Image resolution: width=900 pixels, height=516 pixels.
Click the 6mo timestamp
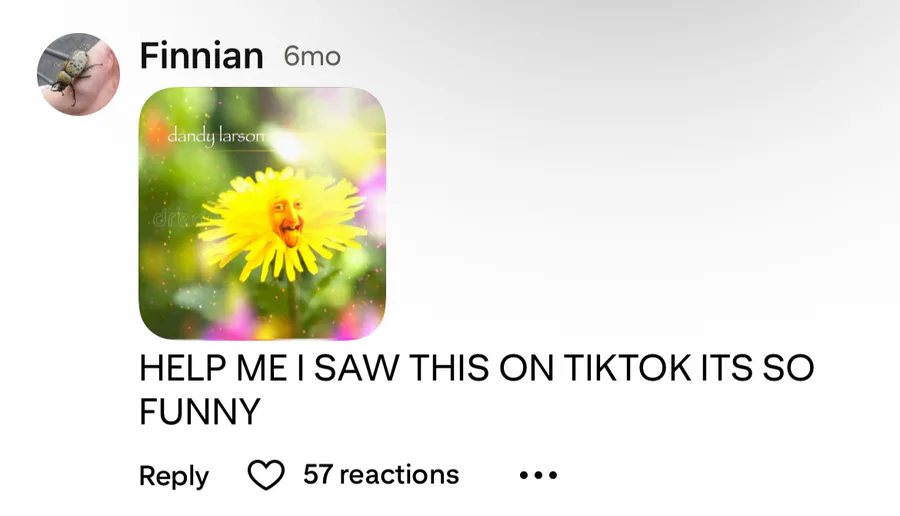(312, 56)
